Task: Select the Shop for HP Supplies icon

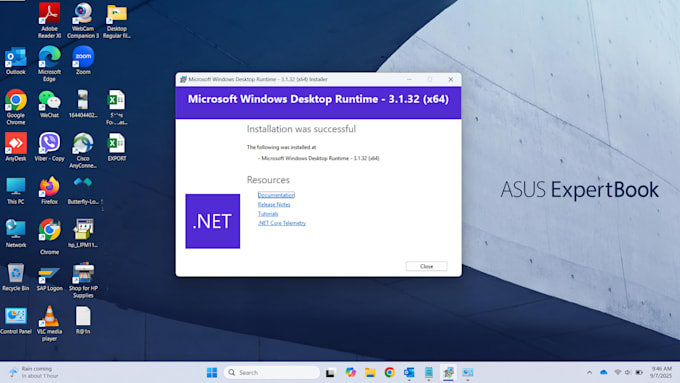Action: point(83,280)
